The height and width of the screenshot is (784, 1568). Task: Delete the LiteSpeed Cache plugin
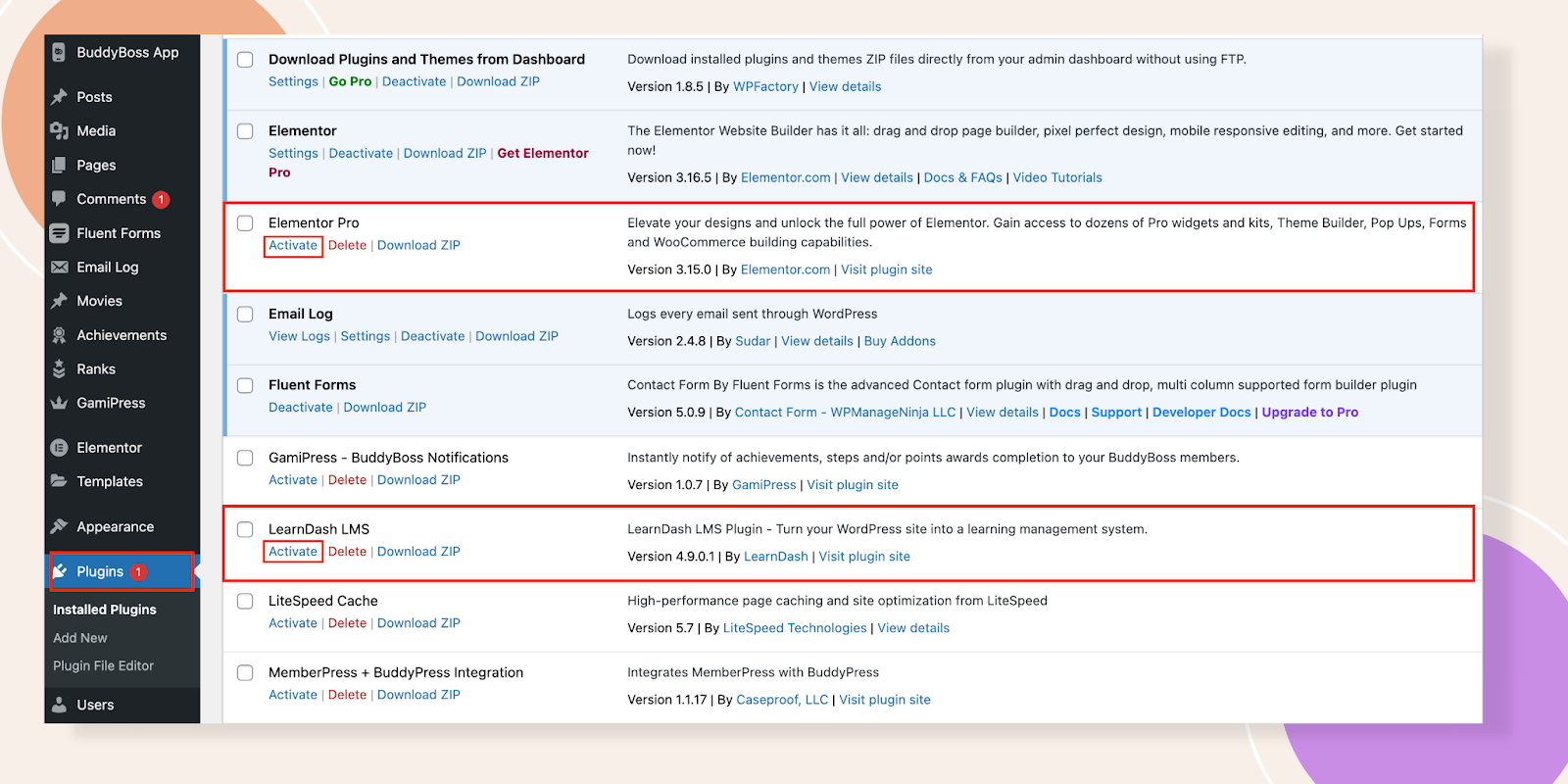347,623
